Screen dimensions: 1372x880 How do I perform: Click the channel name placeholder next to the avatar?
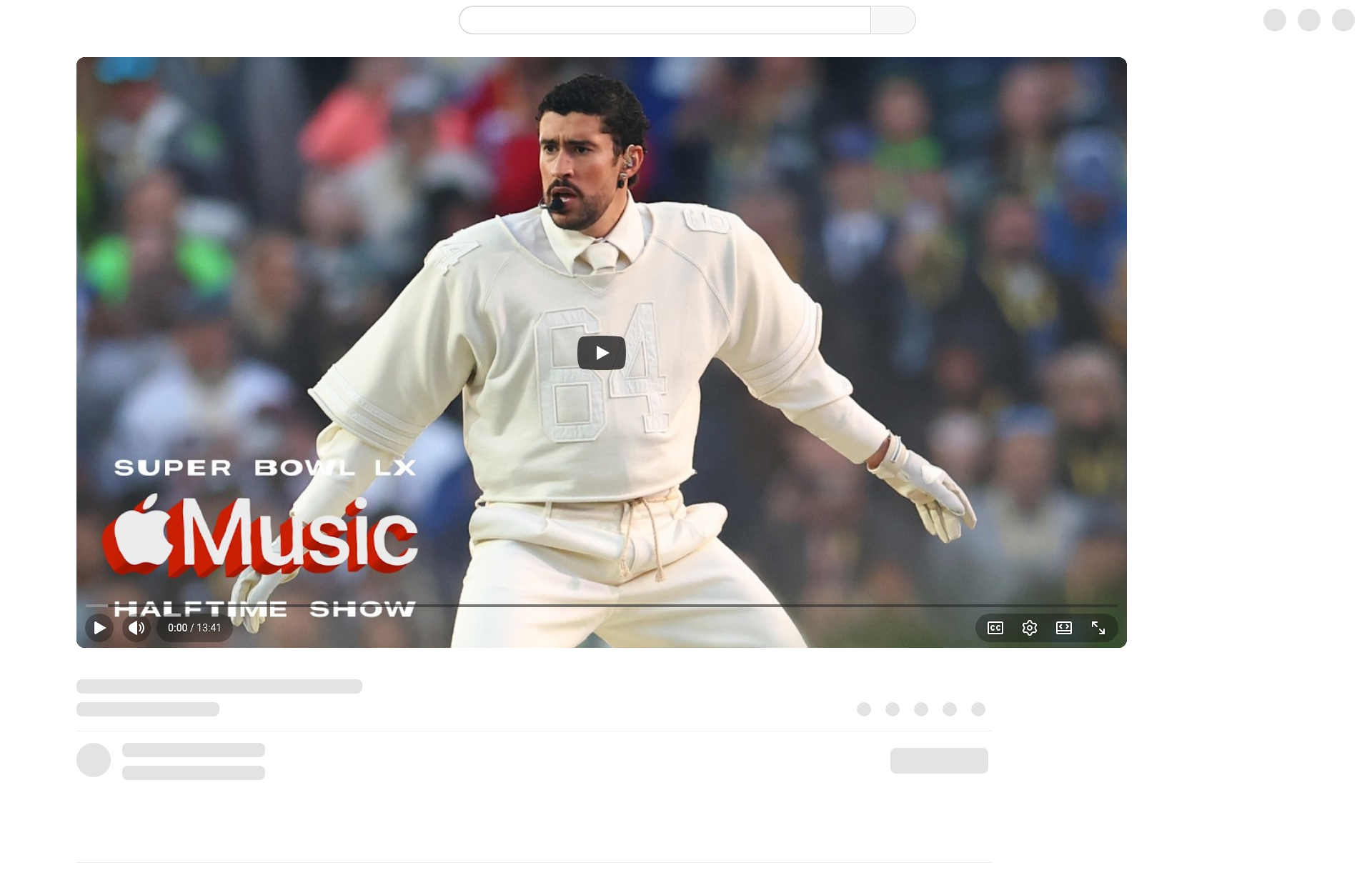194,750
